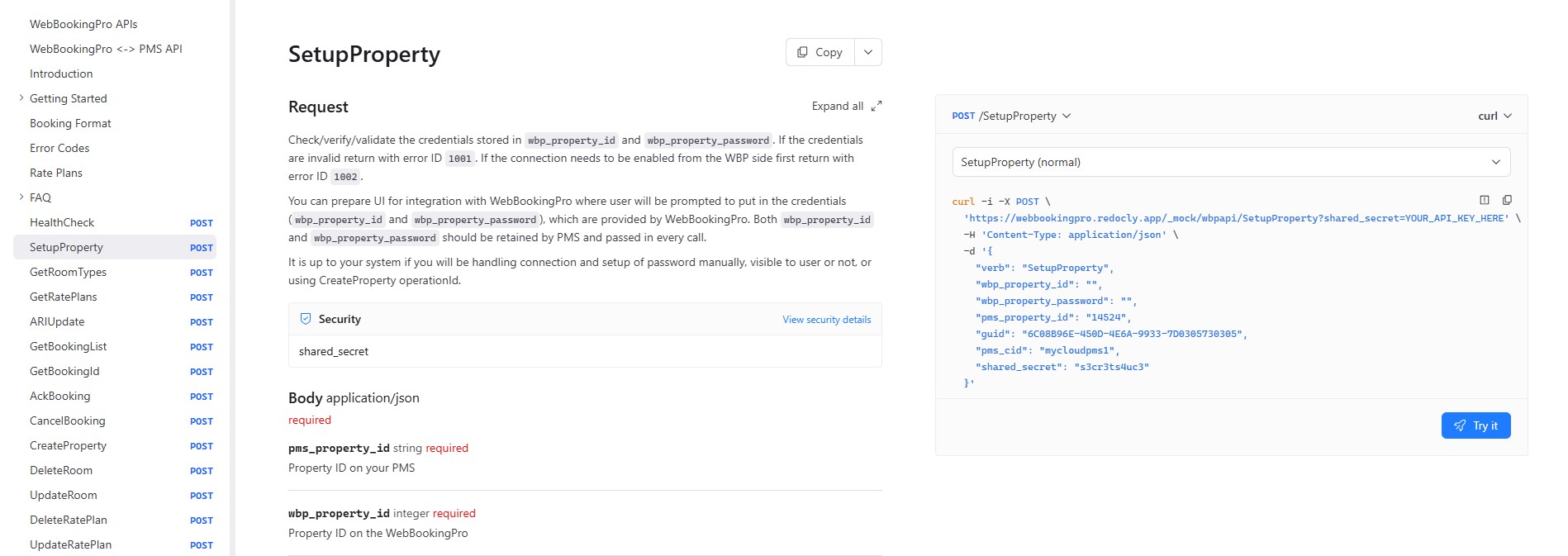Expand the FAQ sidebar section
1568x556 pixels.
(21, 197)
